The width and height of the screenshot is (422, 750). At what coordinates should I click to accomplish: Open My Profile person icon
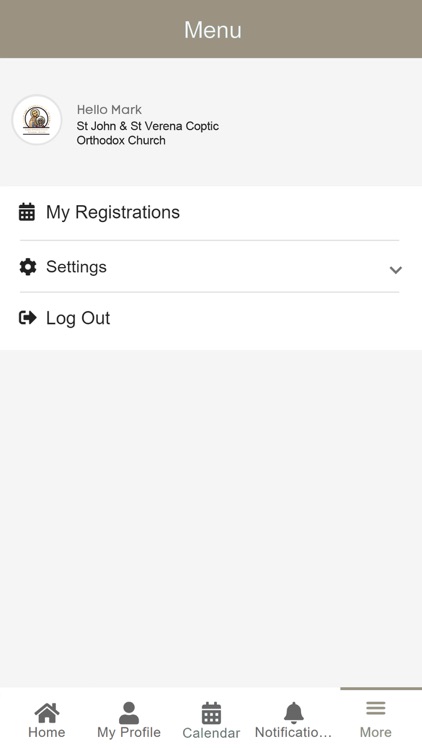pyautogui.click(x=129, y=713)
